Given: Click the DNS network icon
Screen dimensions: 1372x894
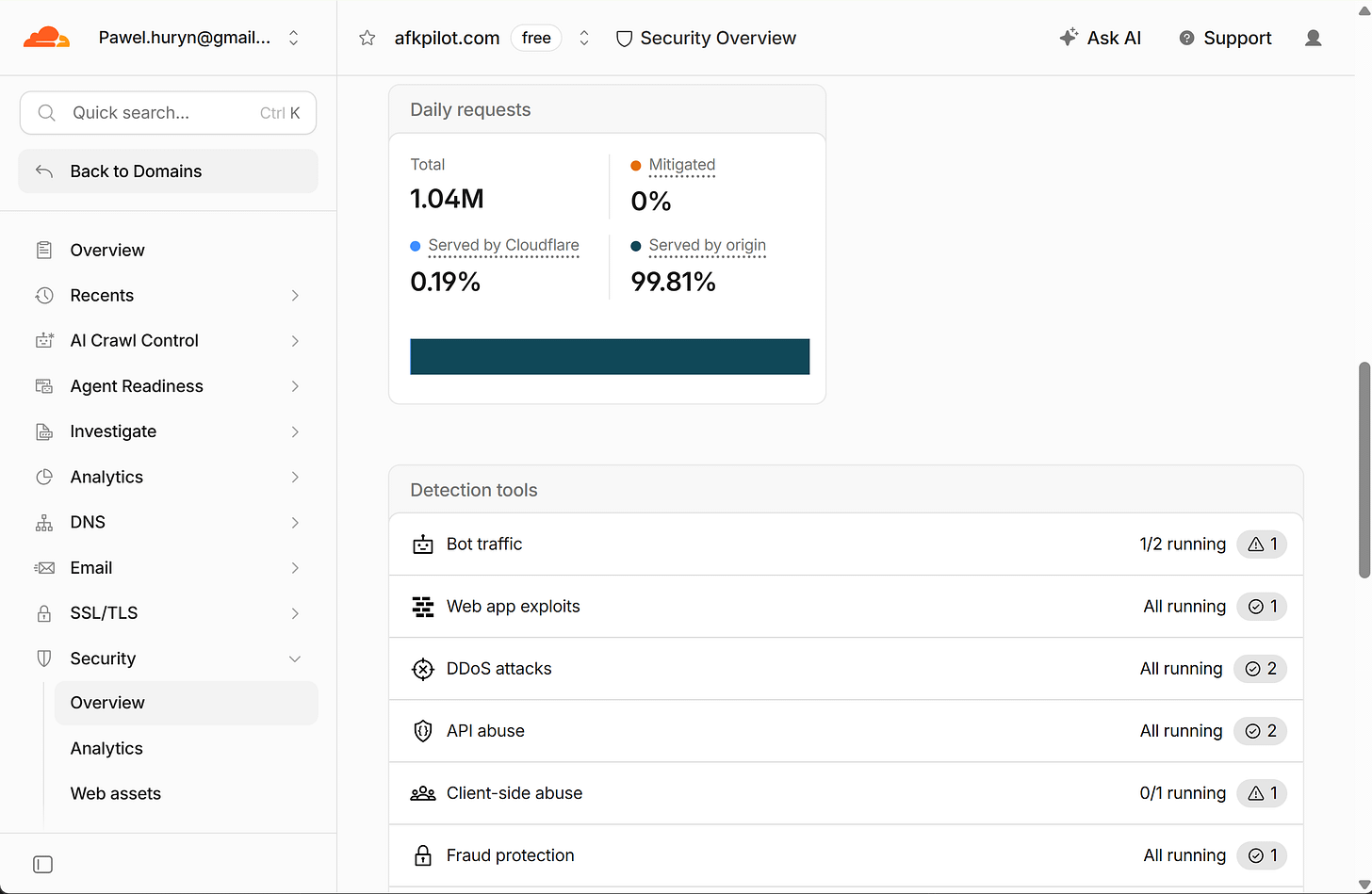Looking at the screenshot, I should click(x=44, y=522).
